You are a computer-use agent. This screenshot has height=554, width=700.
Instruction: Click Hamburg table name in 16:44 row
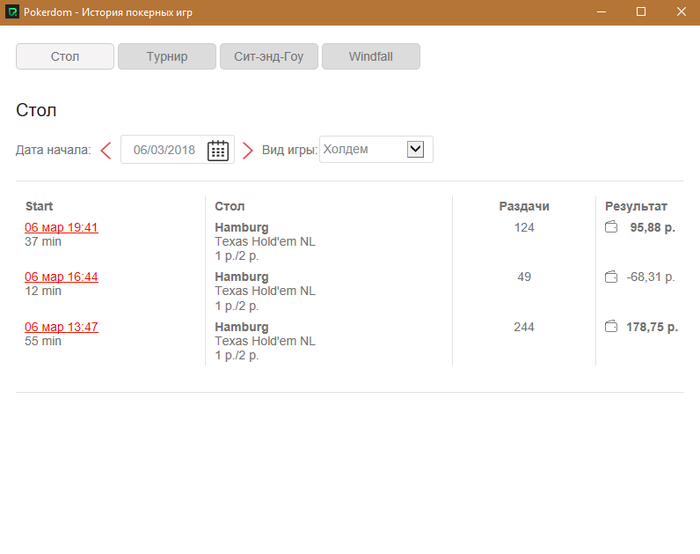click(x=242, y=277)
